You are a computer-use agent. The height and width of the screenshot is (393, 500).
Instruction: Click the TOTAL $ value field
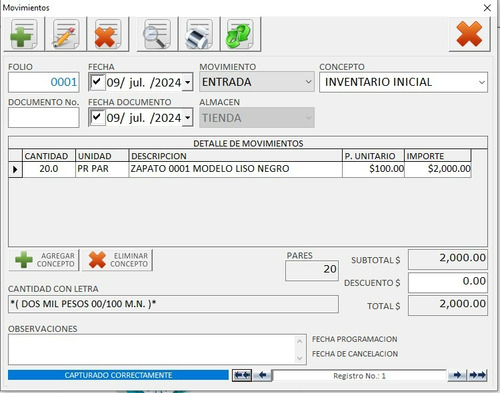[448, 305]
